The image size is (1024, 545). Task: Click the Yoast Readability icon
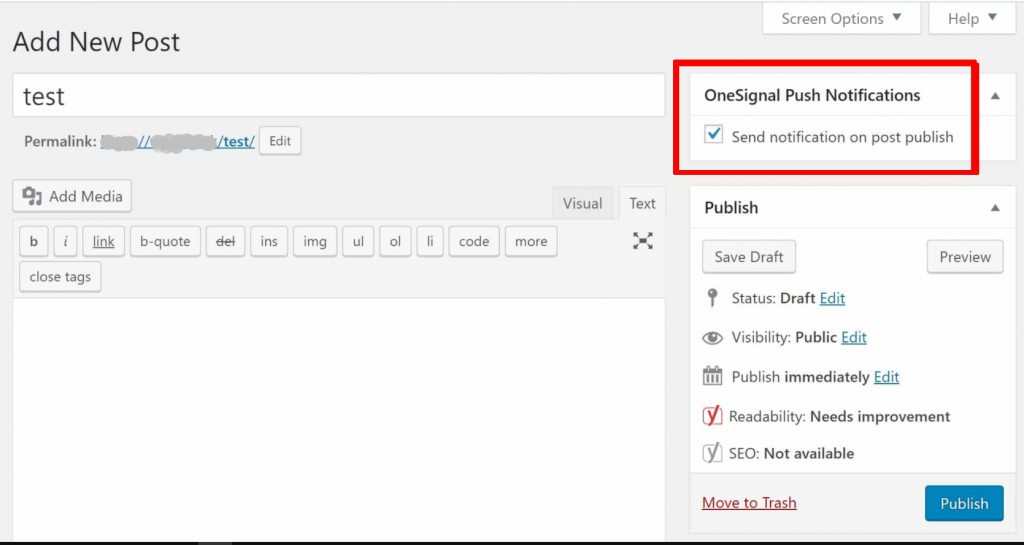[x=712, y=416]
